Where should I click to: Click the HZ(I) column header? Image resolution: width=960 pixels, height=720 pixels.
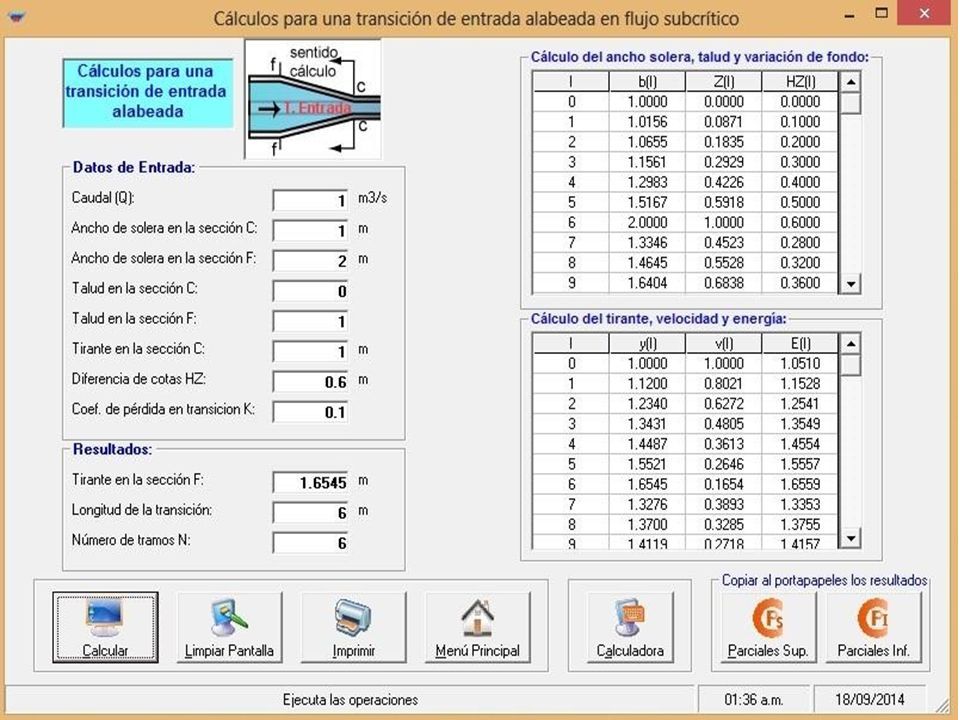(800, 81)
